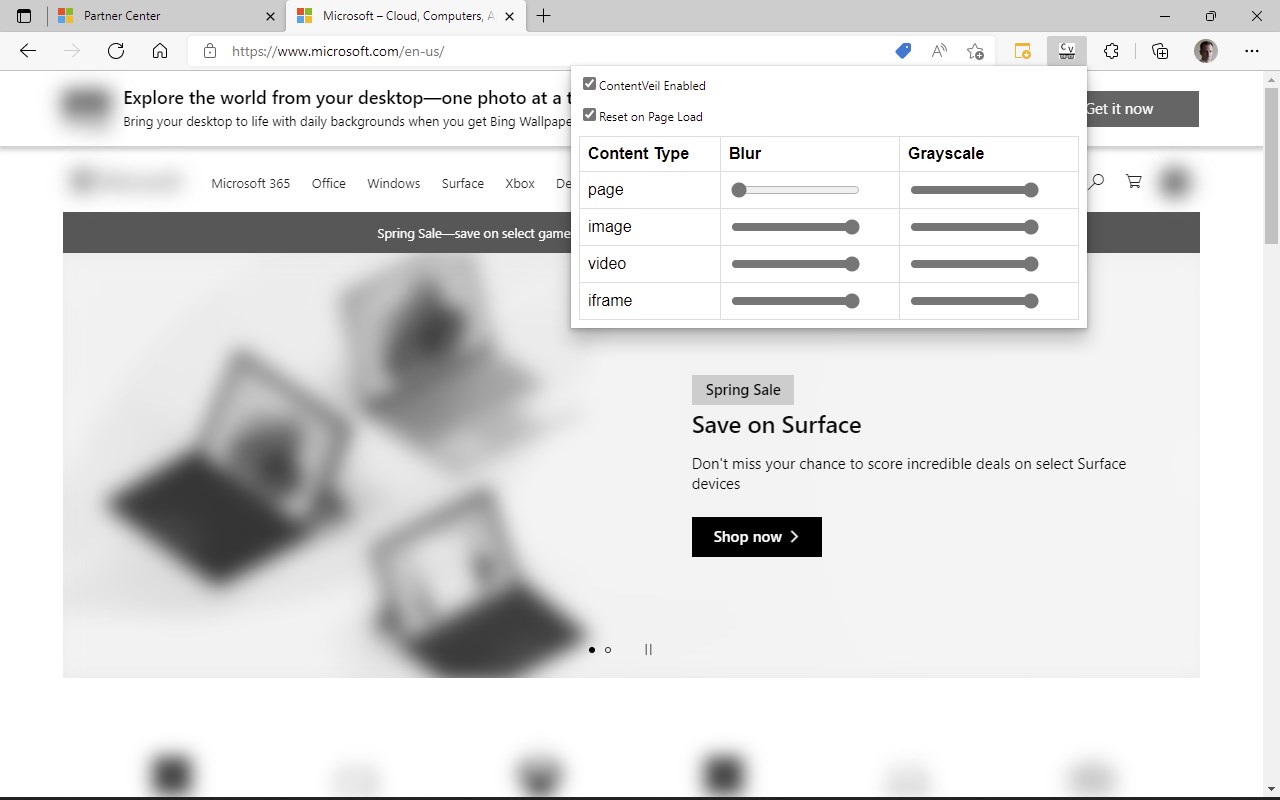Adjust the image Blur slider
The height and width of the screenshot is (800, 1280).
pos(795,227)
